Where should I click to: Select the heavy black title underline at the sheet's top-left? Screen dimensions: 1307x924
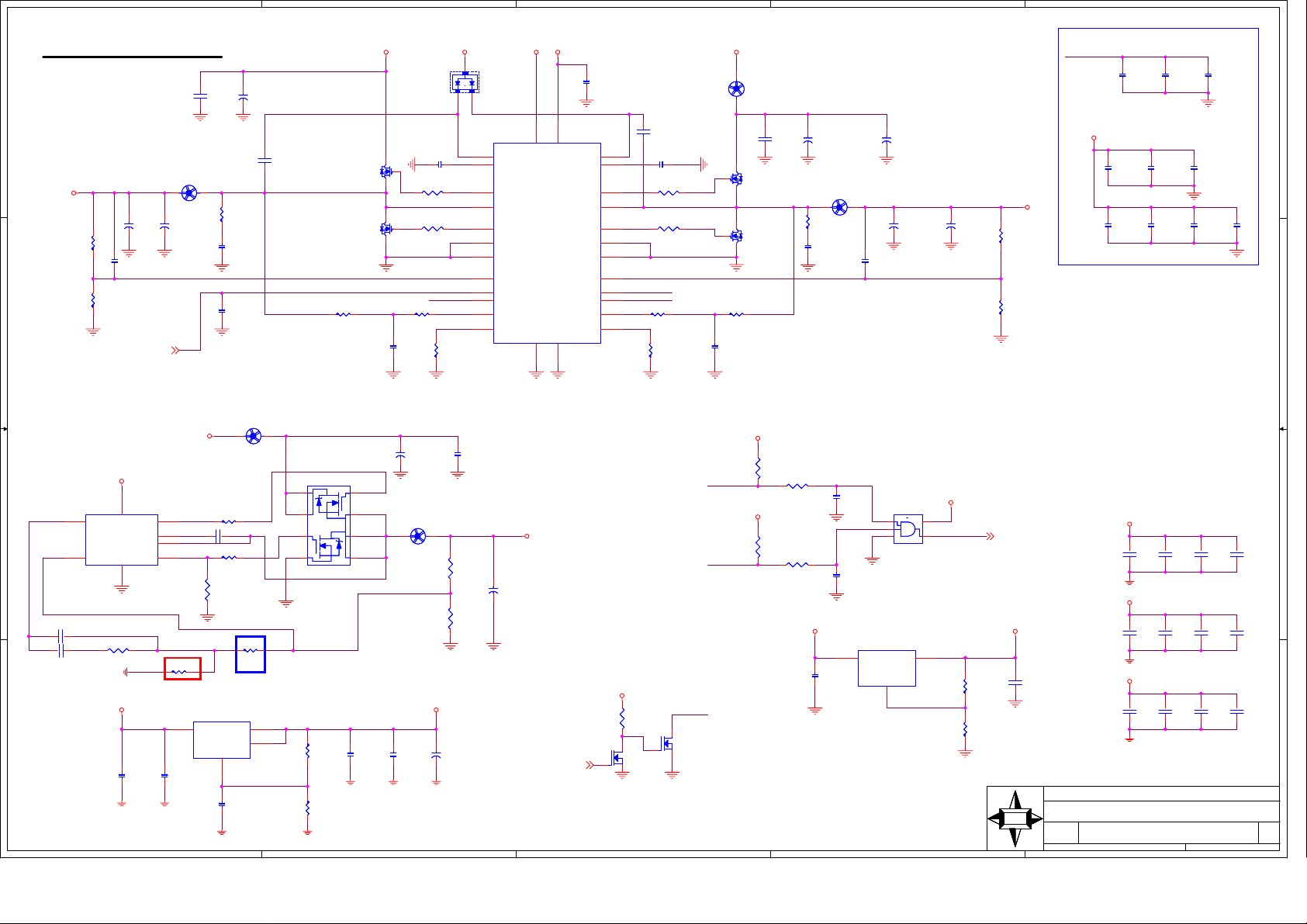[133, 57]
